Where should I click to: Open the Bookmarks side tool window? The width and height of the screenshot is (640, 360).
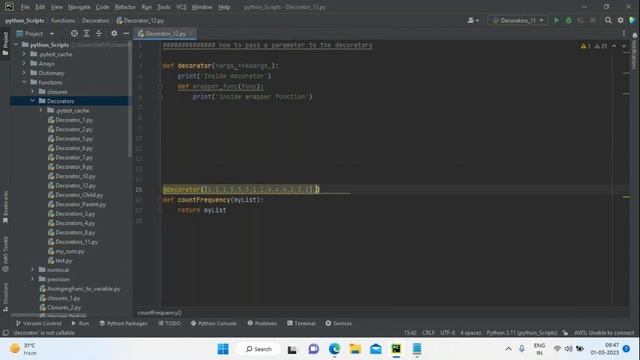pyautogui.click(x=5, y=207)
